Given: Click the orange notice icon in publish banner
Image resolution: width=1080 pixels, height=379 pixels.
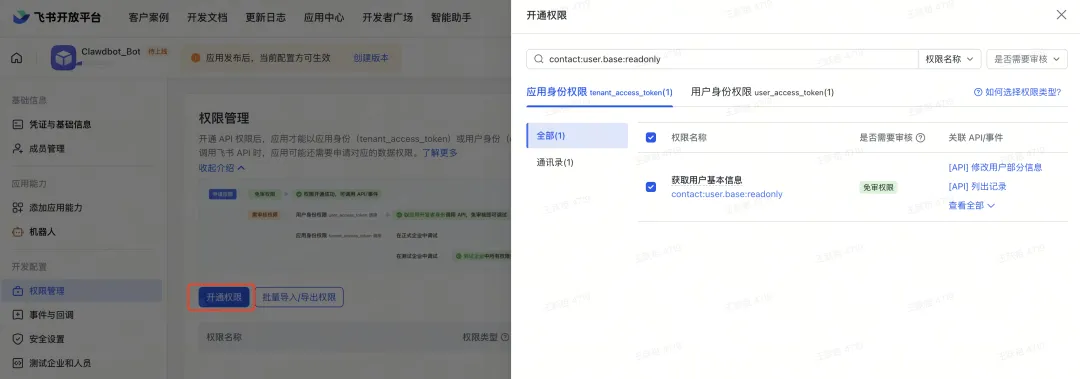Looking at the screenshot, I should (196, 58).
